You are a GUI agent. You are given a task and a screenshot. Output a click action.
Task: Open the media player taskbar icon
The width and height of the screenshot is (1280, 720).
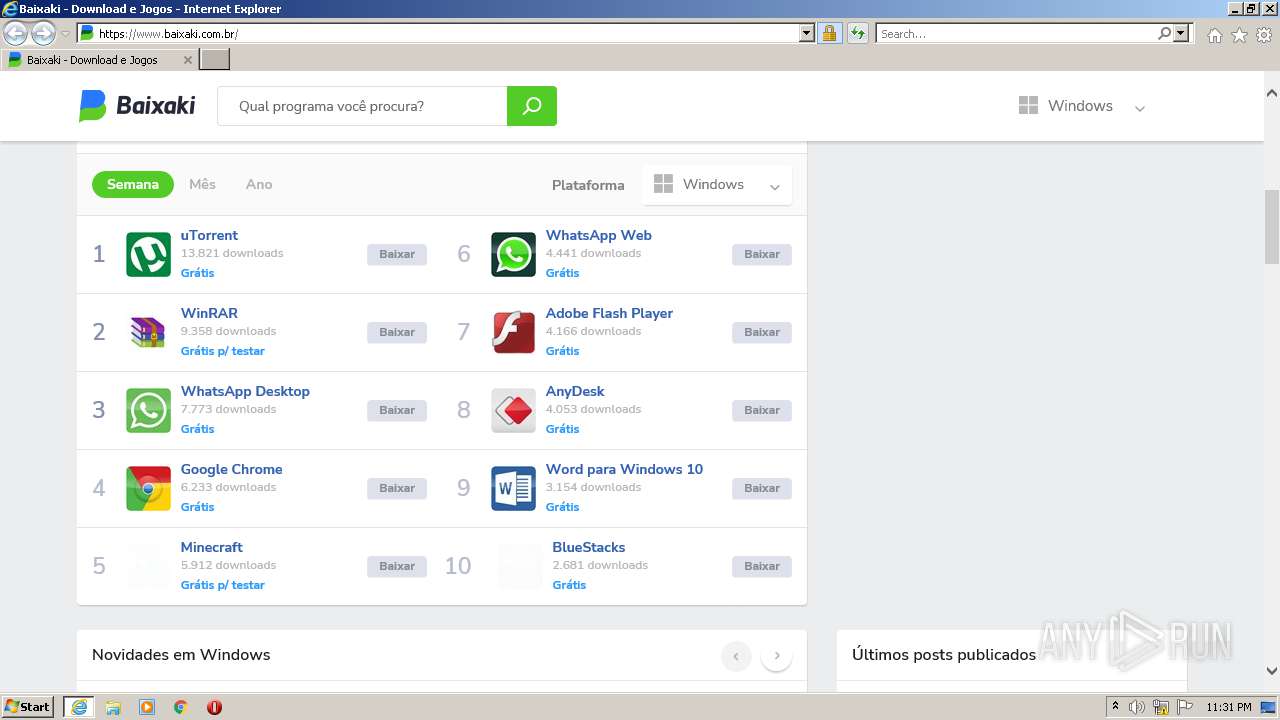(x=147, y=707)
